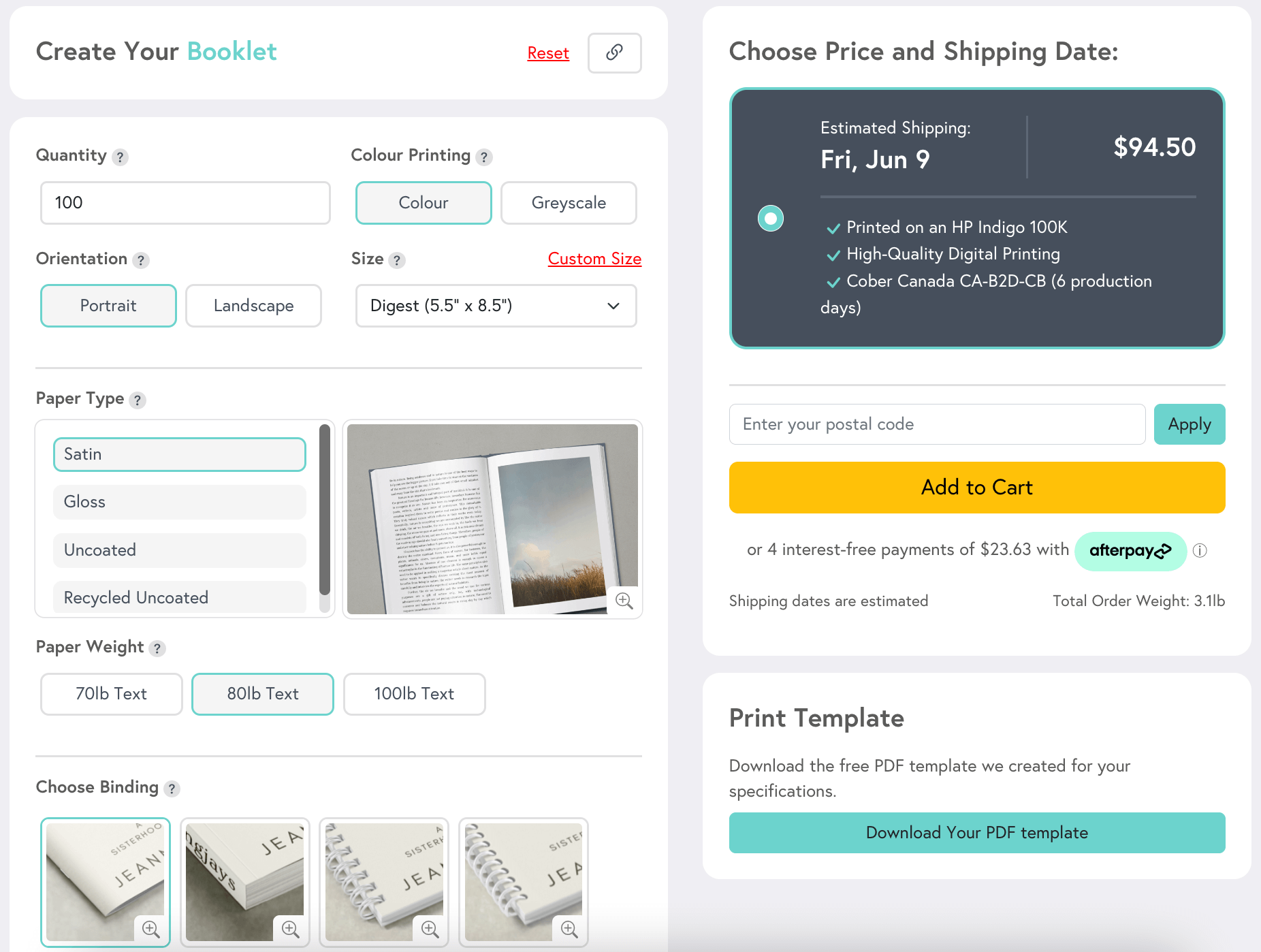Select the 100lb Text paper weight
The height and width of the screenshot is (952, 1261).
pyautogui.click(x=414, y=694)
